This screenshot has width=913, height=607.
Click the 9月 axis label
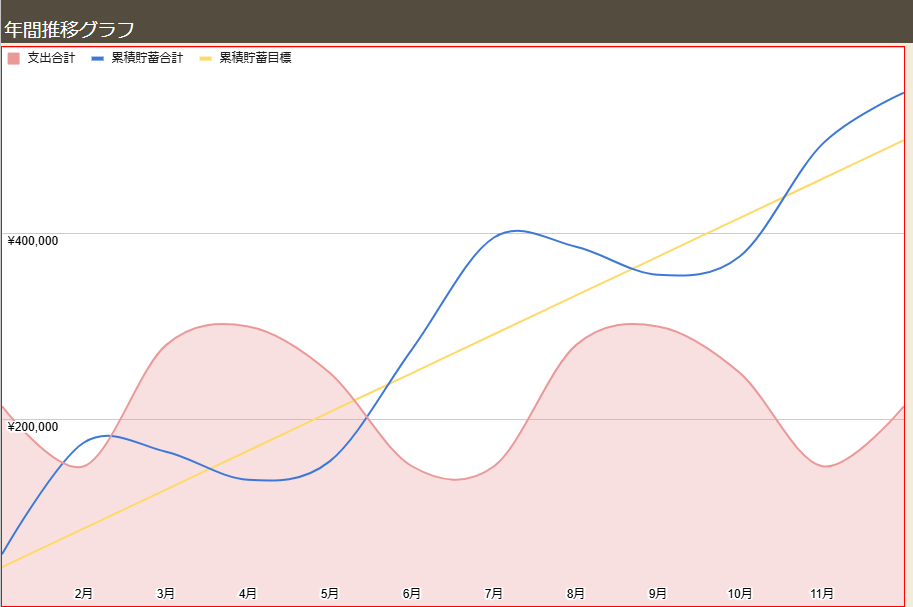click(x=658, y=594)
